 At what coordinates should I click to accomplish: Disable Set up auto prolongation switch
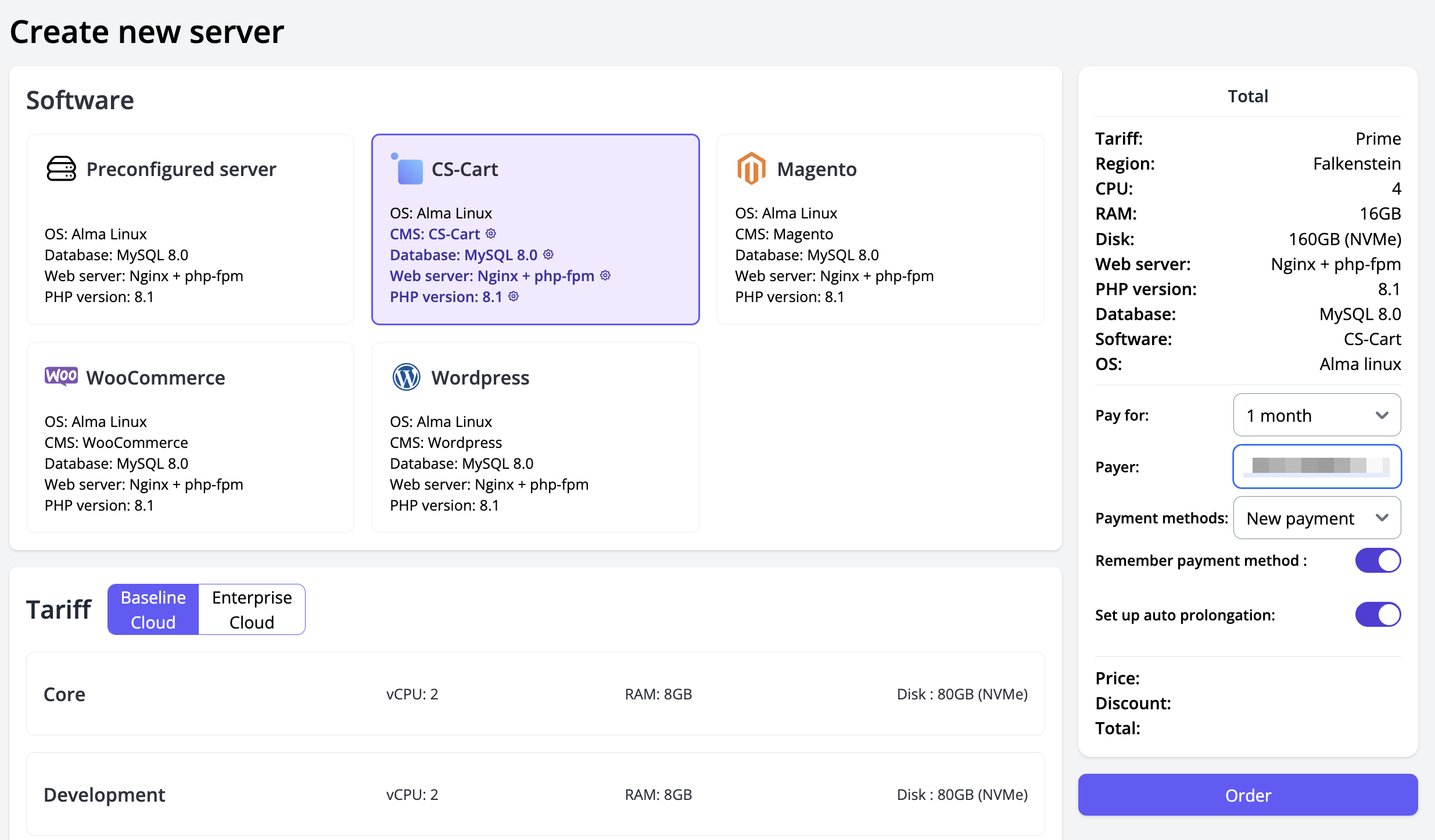[x=1377, y=615]
